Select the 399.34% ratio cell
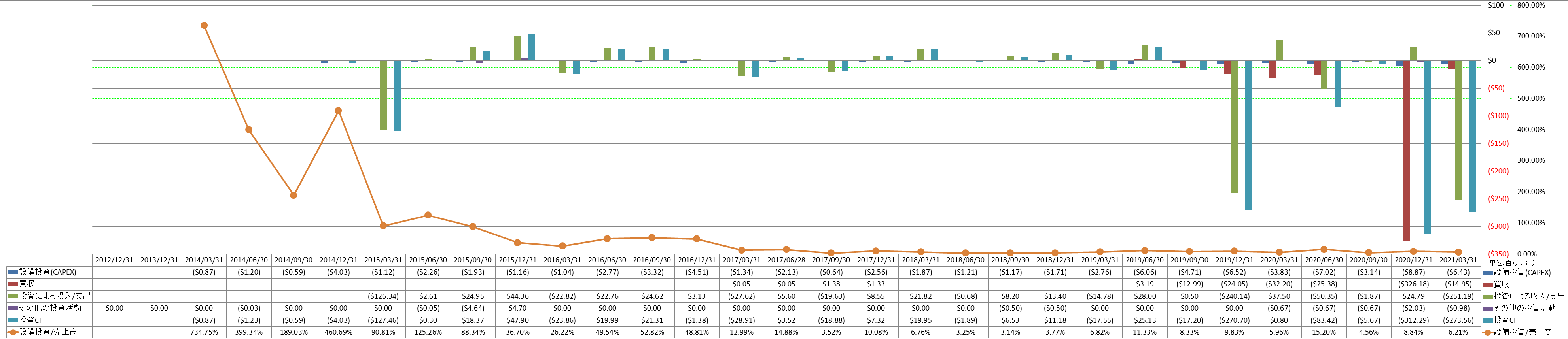Screen dimensions: 1568x339 click(x=248, y=332)
